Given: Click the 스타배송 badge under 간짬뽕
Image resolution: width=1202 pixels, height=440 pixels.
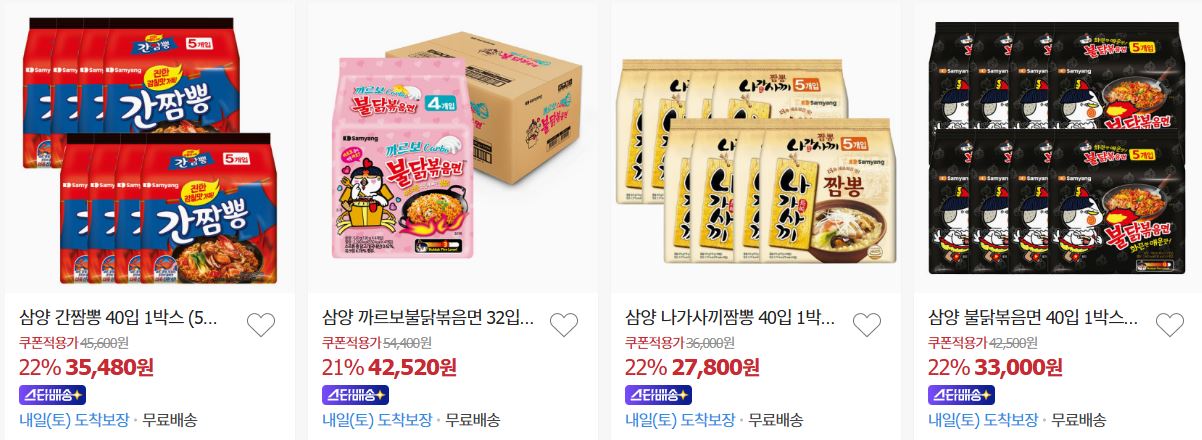Looking at the screenshot, I should click(x=52, y=394).
